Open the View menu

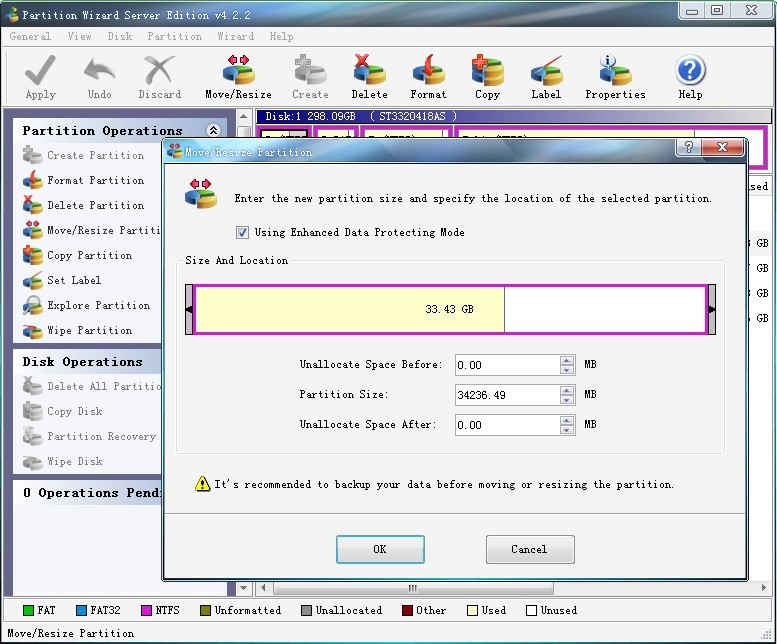pyautogui.click(x=79, y=36)
